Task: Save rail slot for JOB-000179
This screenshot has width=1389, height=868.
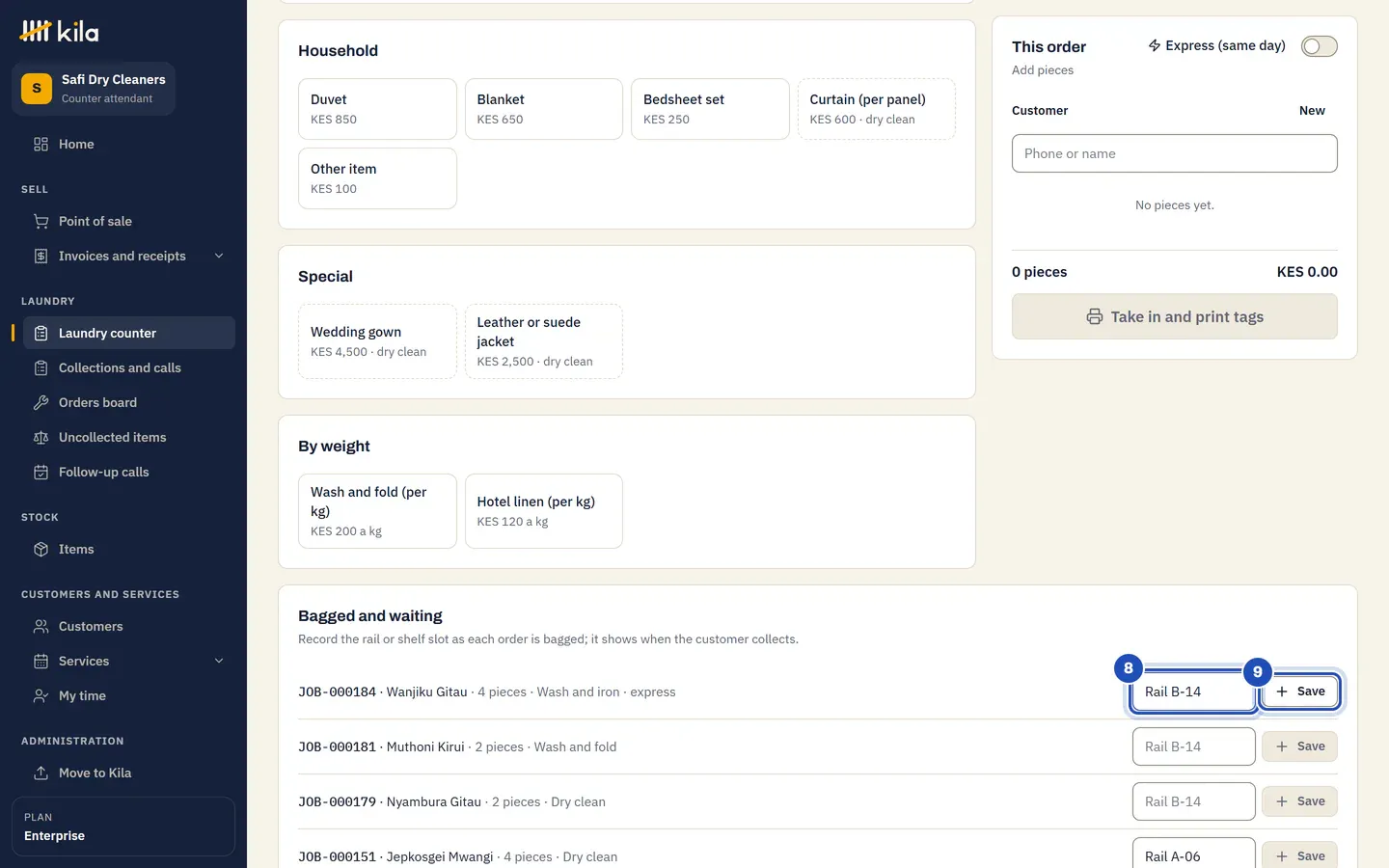Action: [1299, 801]
